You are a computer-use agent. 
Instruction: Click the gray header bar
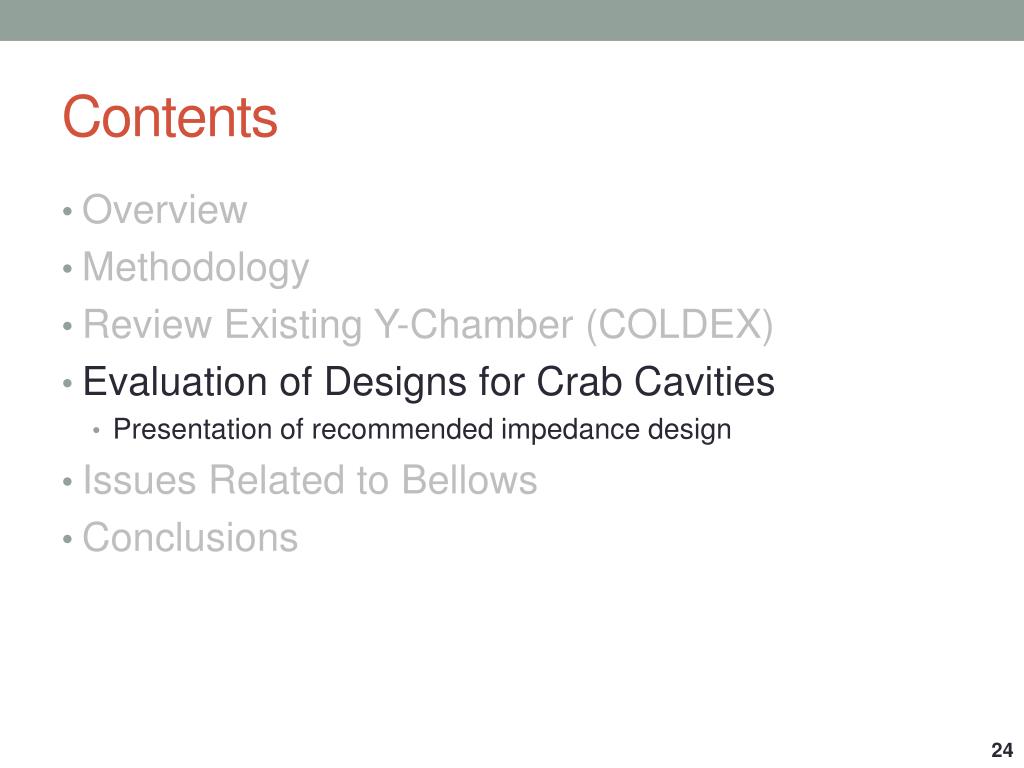coord(512,20)
